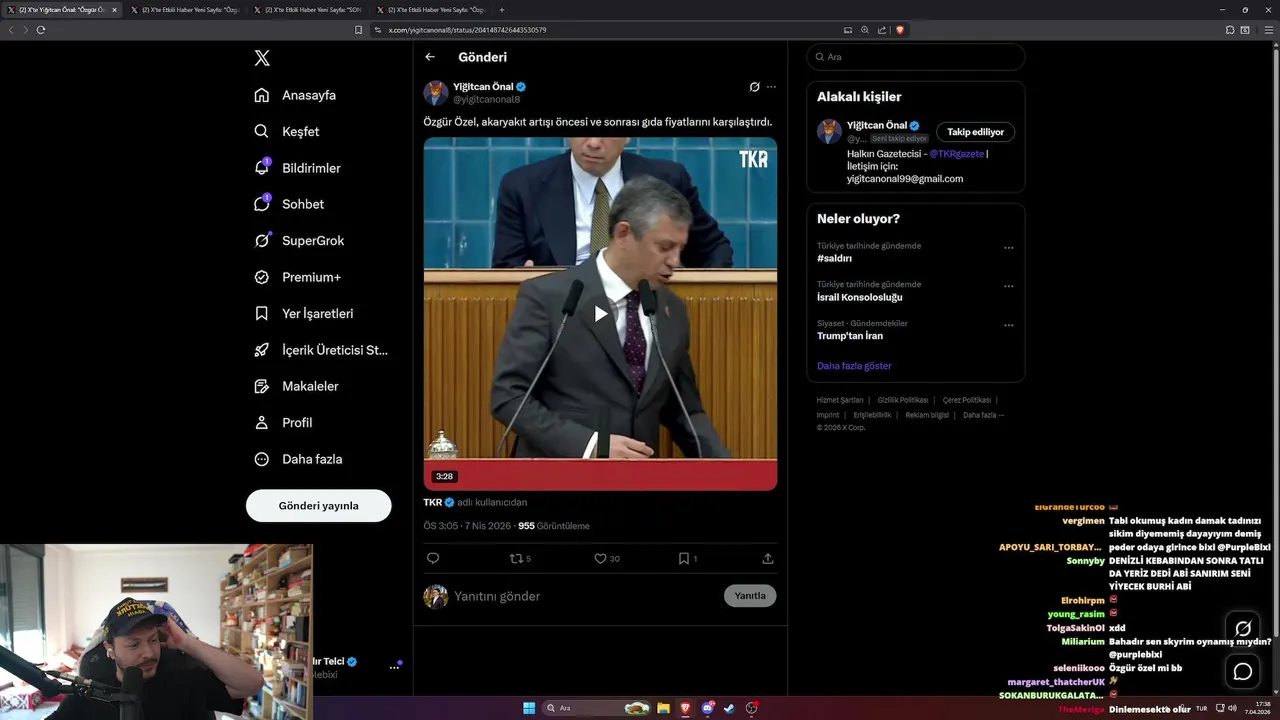Click the Profil person icon
This screenshot has height=720, width=1280.
pyautogui.click(x=262, y=423)
